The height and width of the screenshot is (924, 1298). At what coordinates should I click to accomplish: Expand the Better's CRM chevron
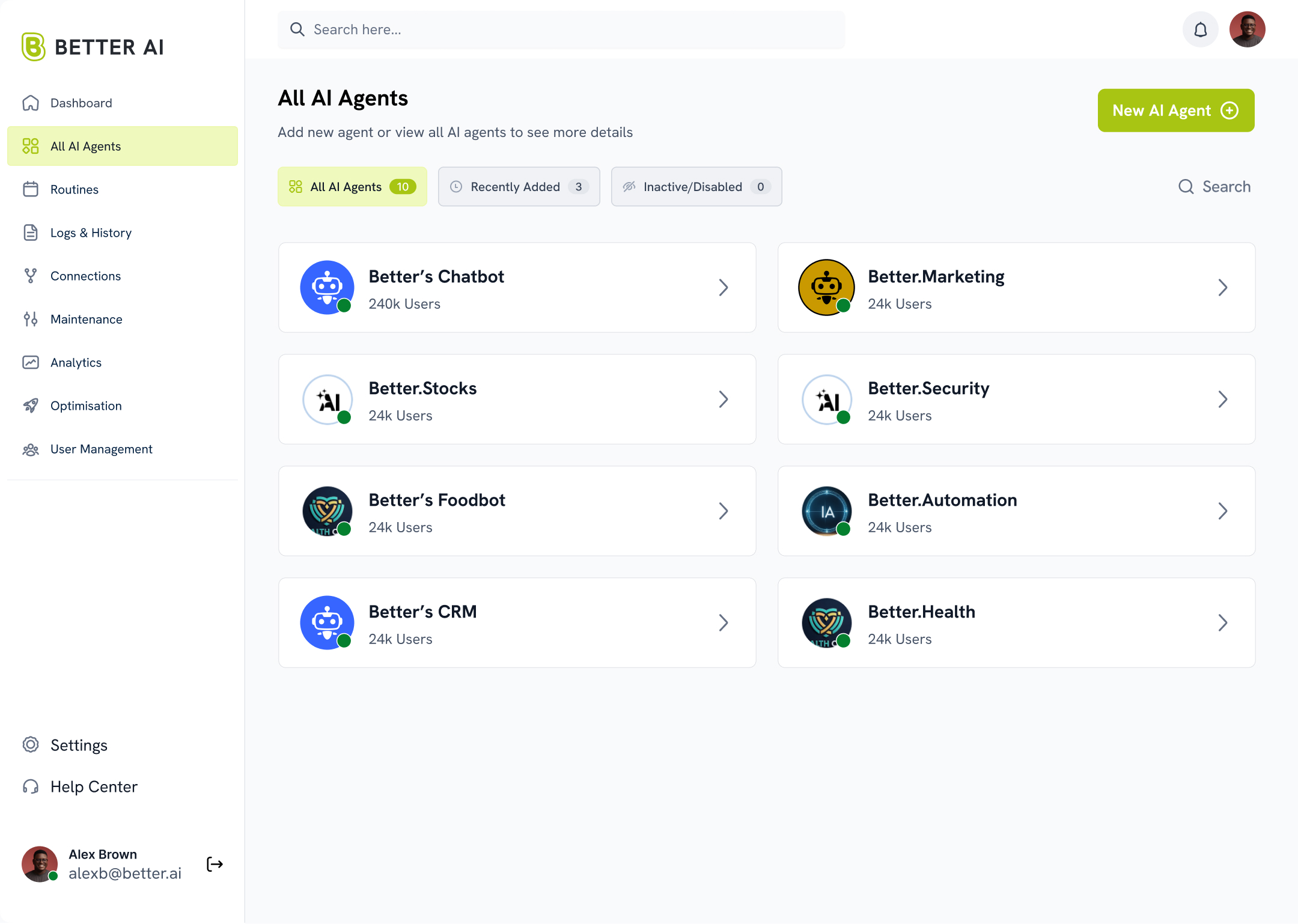pyautogui.click(x=724, y=623)
